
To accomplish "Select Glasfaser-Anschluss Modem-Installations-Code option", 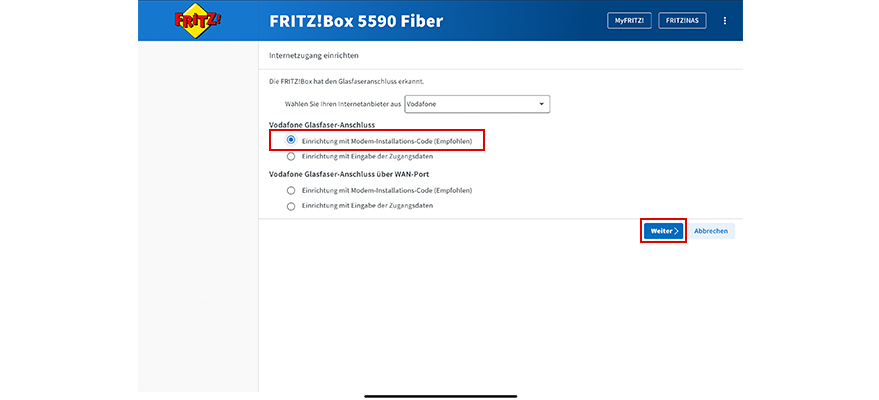I will 291,140.
